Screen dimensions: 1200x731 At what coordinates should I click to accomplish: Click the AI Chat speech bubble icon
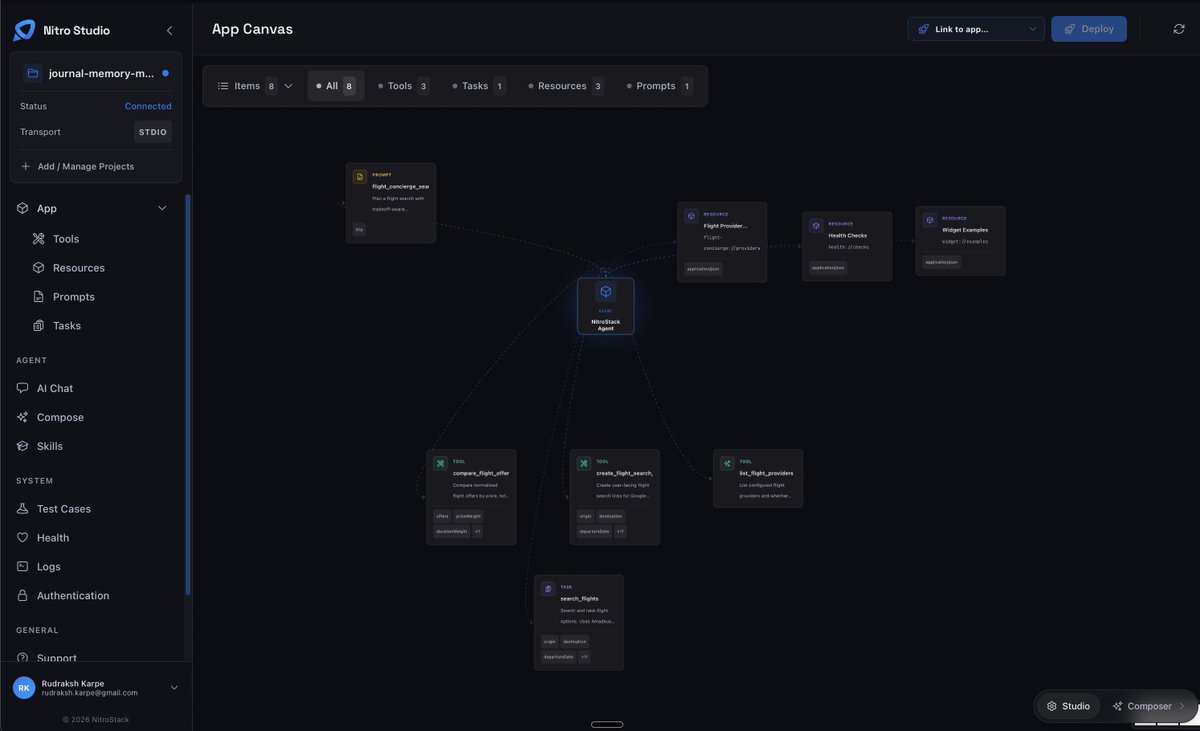[x=23, y=388]
